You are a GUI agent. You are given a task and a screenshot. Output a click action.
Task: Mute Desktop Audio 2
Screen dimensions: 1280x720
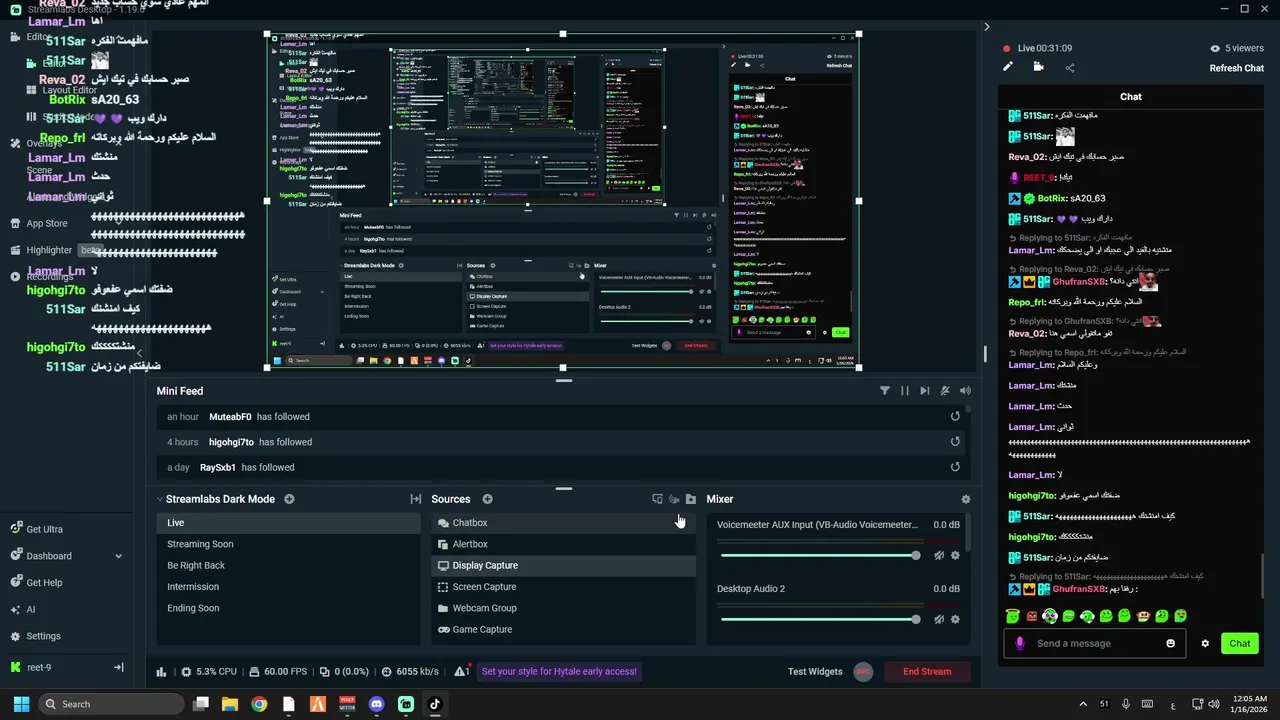click(939, 619)
